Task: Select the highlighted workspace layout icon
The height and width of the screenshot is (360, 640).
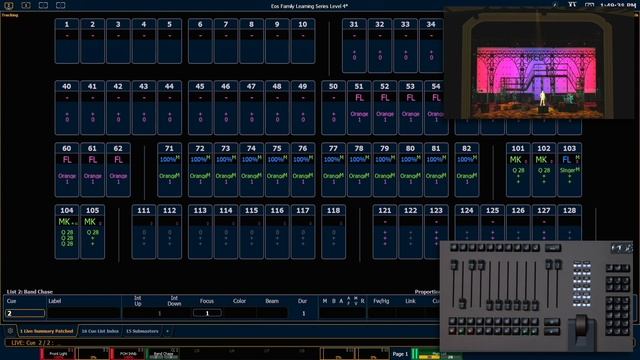Action: [x=9, y=5]
